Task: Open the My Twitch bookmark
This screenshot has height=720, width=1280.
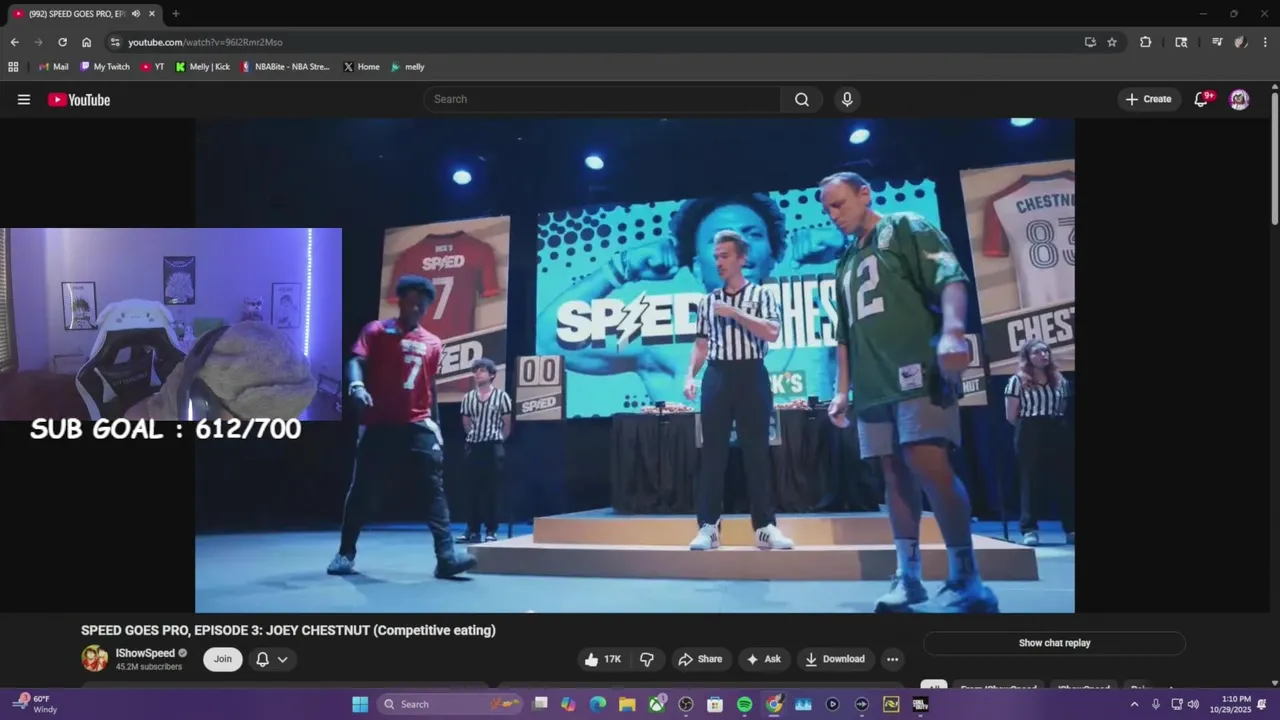Action: pyautogui.click(x=104, y=67)
